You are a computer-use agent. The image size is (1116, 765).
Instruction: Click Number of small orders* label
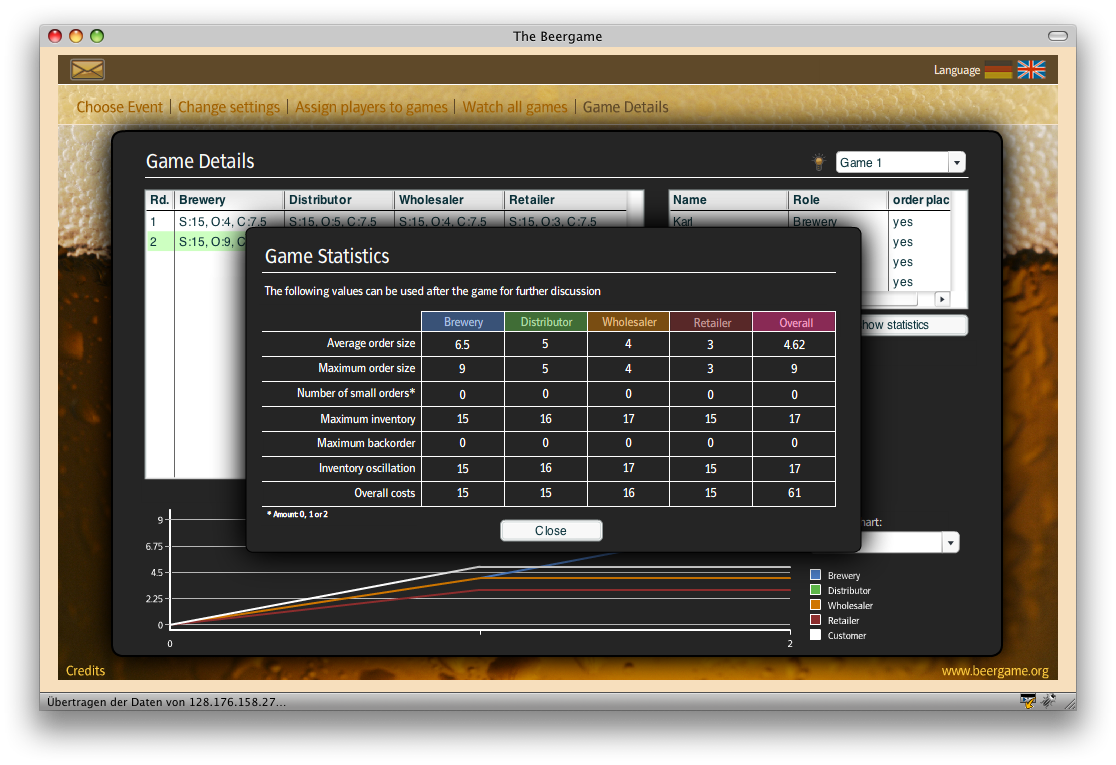(356, 393)
